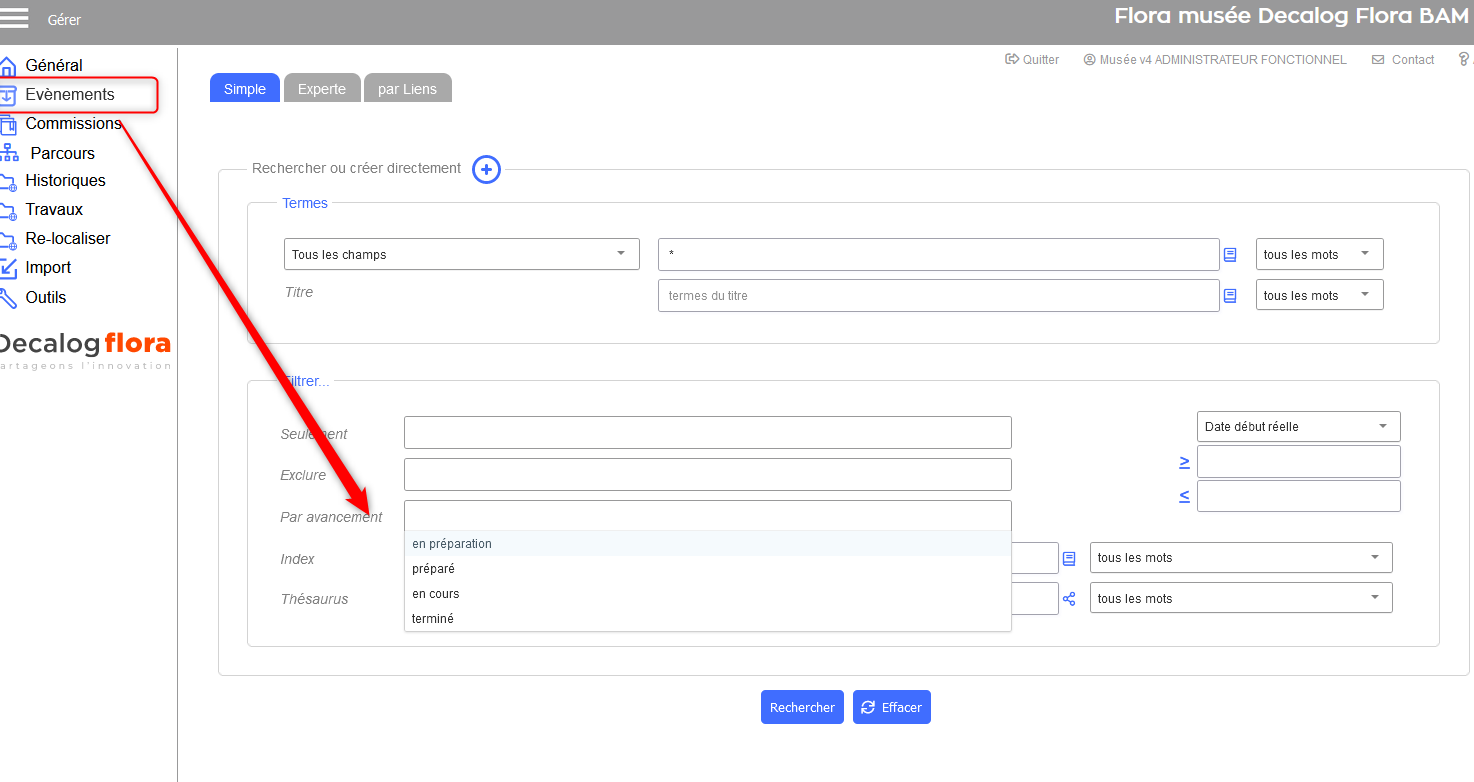Click the Thésaurus share tree icon
Screen dimensions: 1474x782
pos(1069,599)
